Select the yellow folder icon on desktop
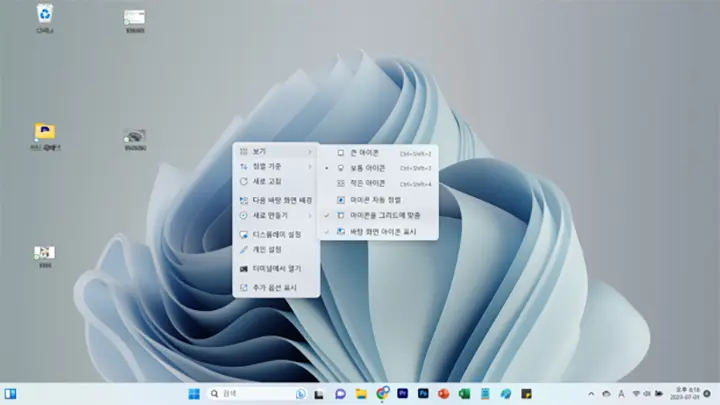 click(x=45, y=136)
